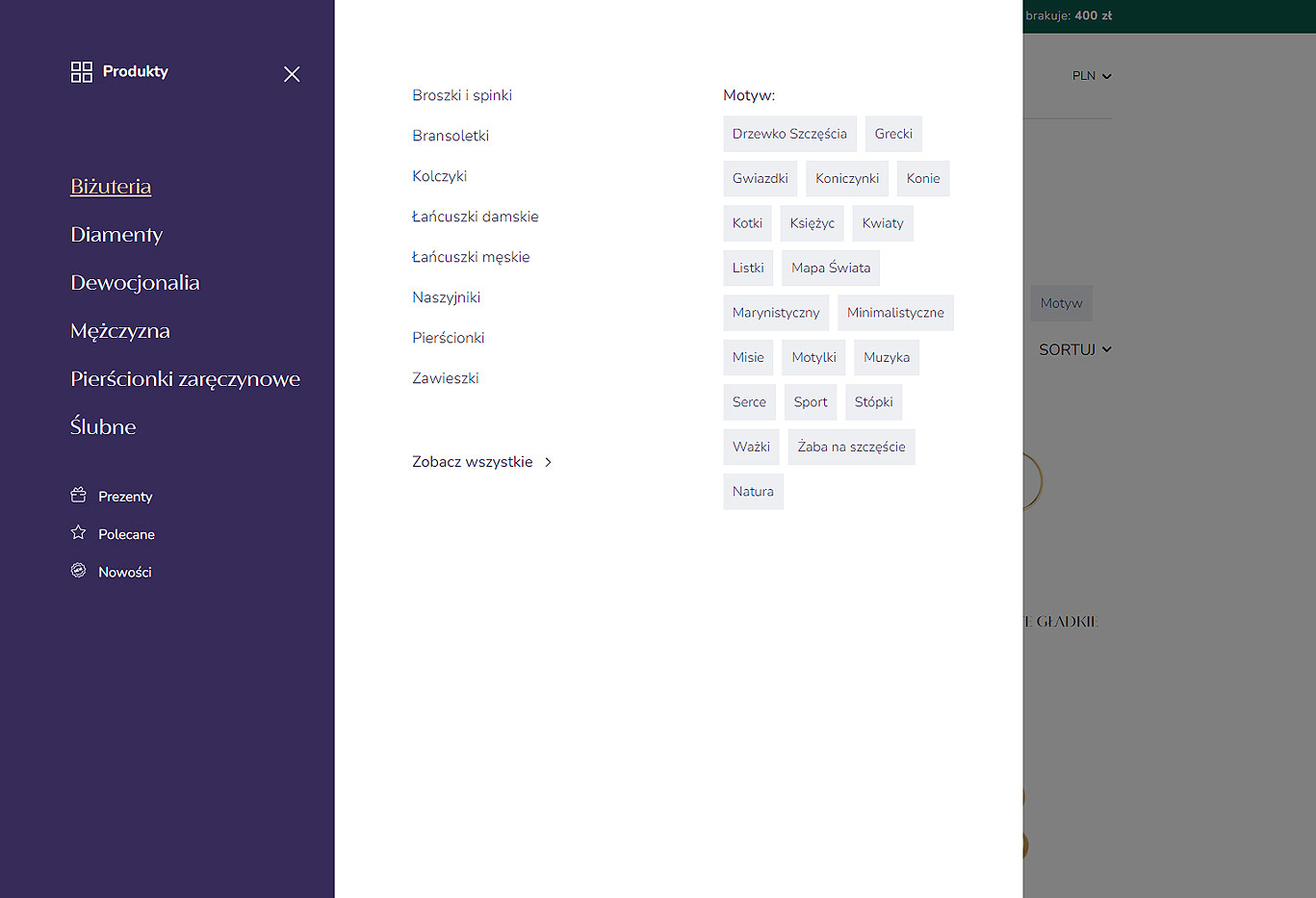Viewport: 1316px width, 898px height.
Task: Click the Produkty grid icon
Action: [82, 72]
